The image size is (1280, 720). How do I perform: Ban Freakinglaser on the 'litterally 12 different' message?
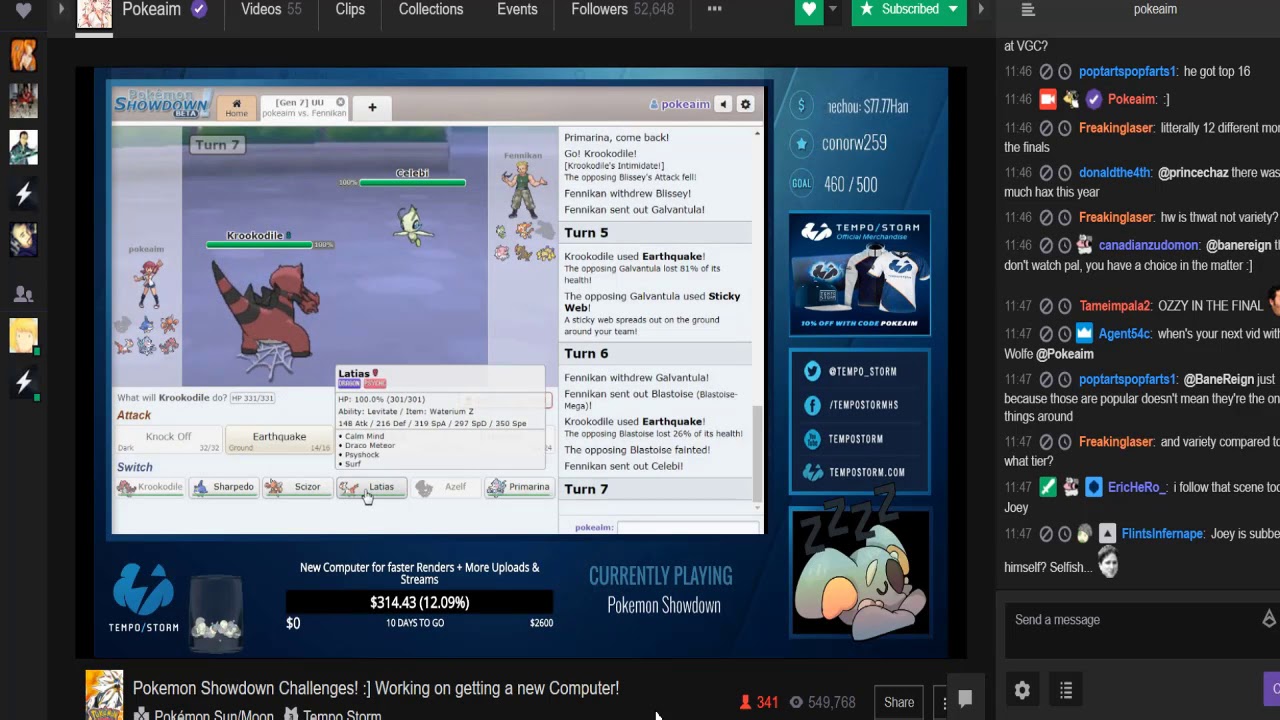click(1046, 128)
